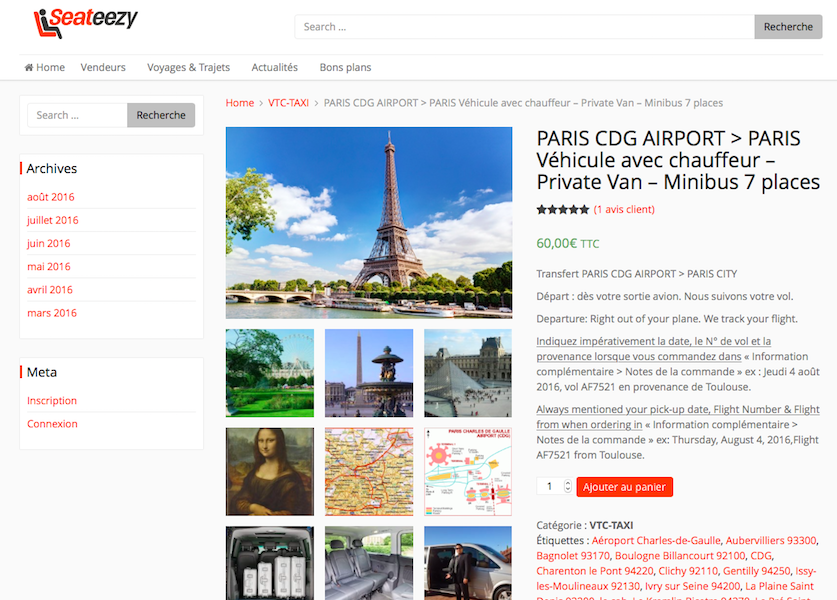The width and height of the screenshot is (837, 600).
Task: Select the chauffeur beside van thumbnail
Action: point(468,563)
